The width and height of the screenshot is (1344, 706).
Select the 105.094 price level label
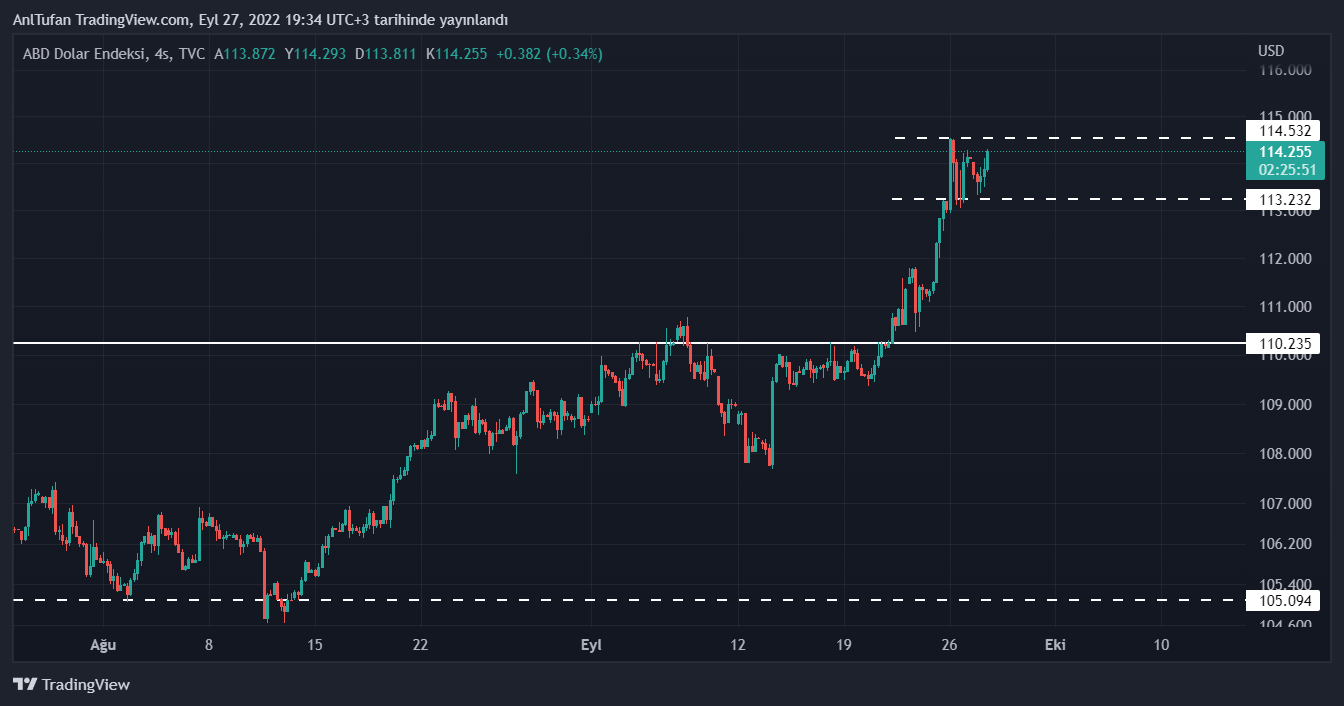pos(1284,601)
